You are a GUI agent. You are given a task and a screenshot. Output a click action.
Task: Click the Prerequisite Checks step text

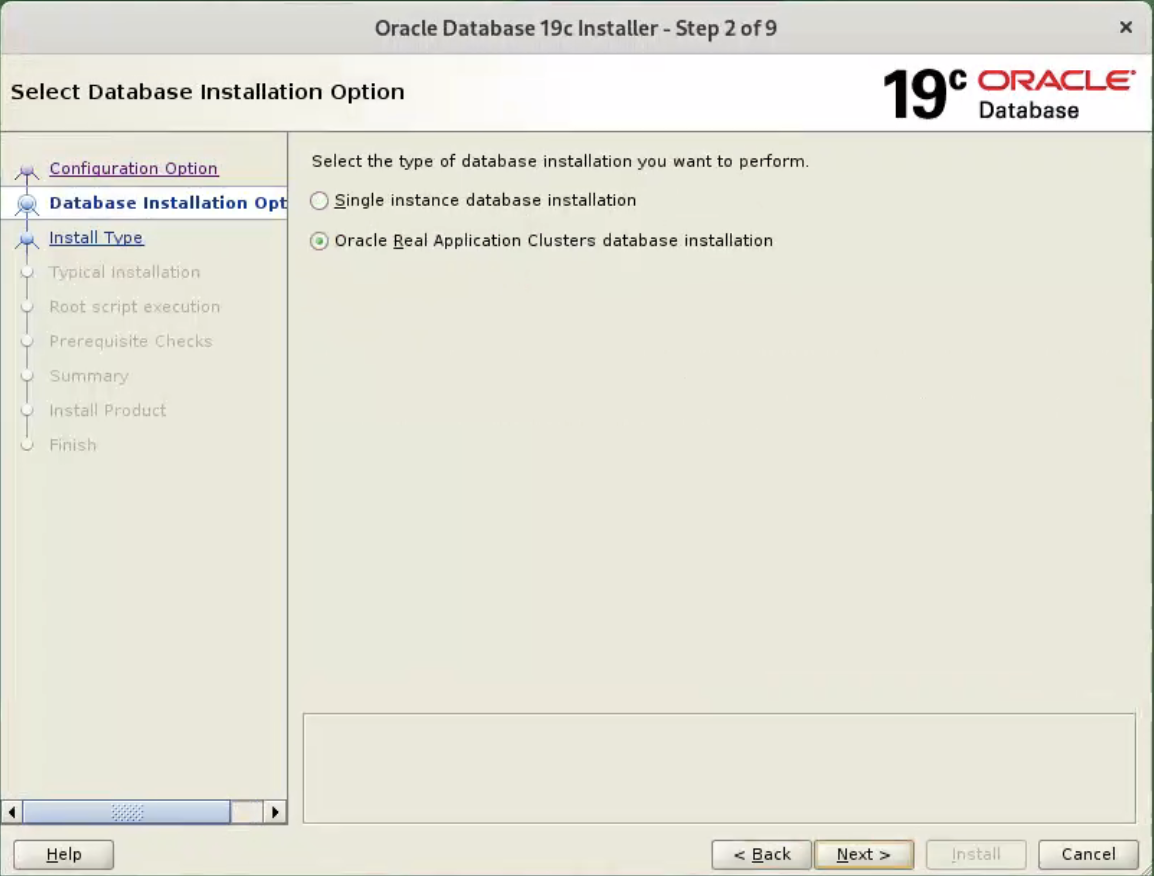pos(130,342)
